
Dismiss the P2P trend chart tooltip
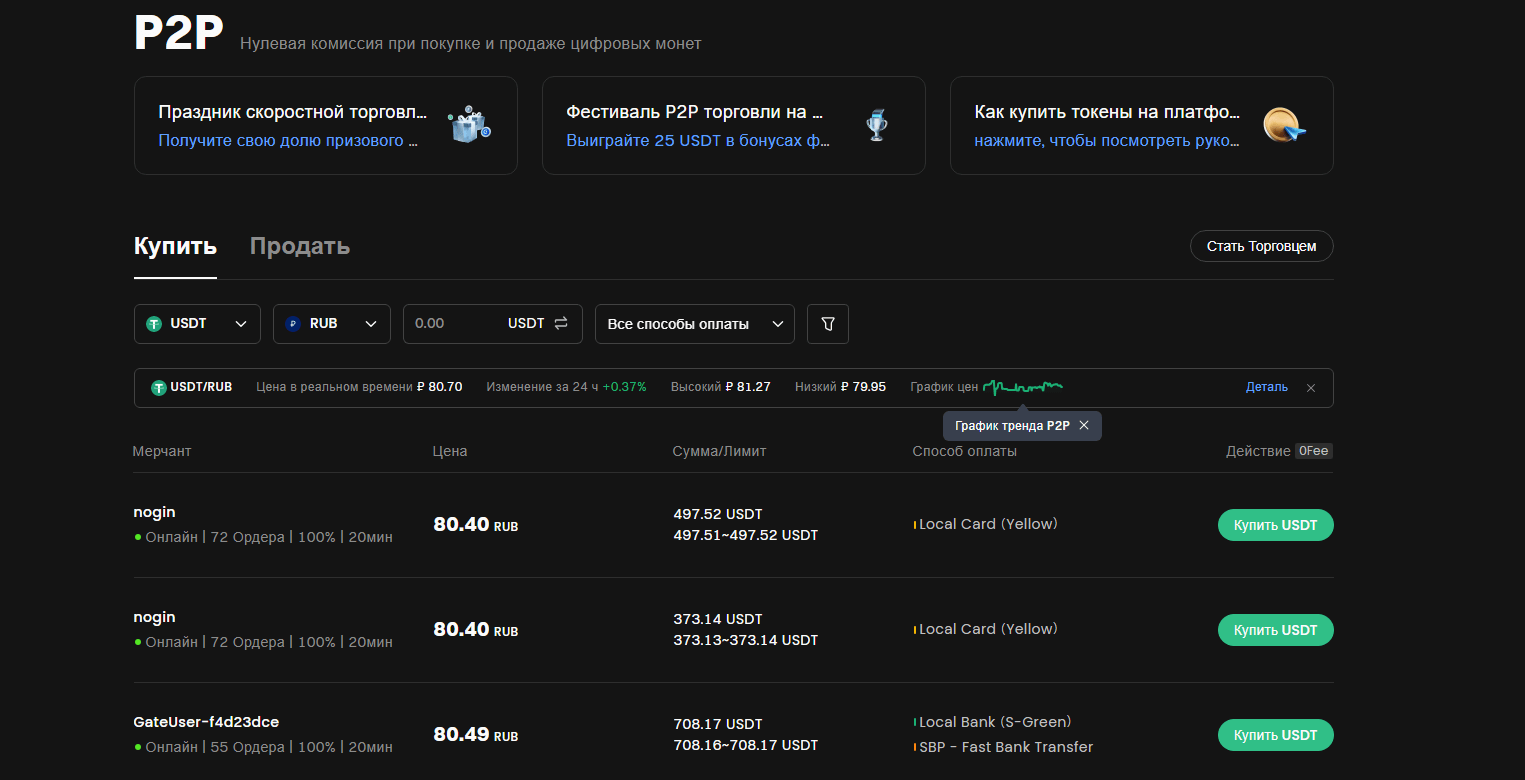[1084, 426]
